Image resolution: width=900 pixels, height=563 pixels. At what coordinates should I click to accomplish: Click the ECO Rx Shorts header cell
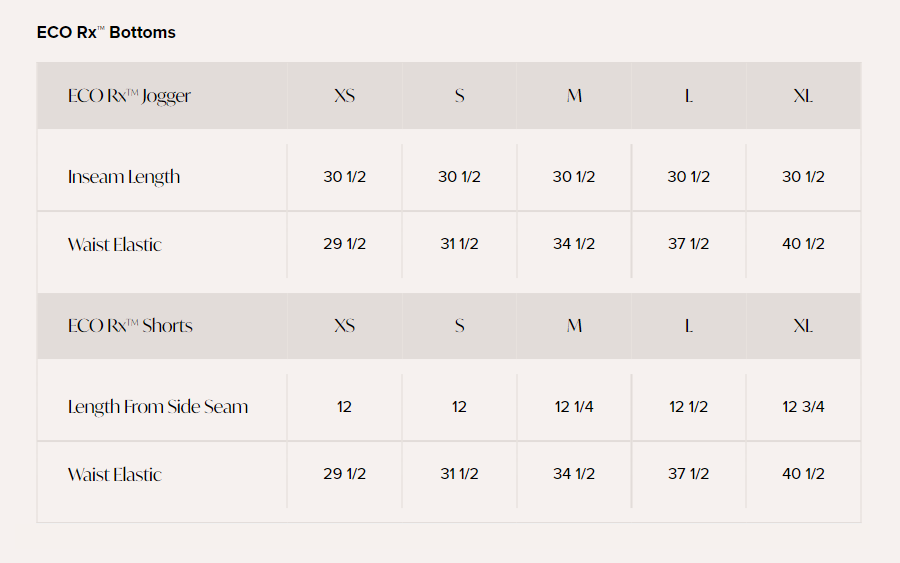[x=130, y=326]
